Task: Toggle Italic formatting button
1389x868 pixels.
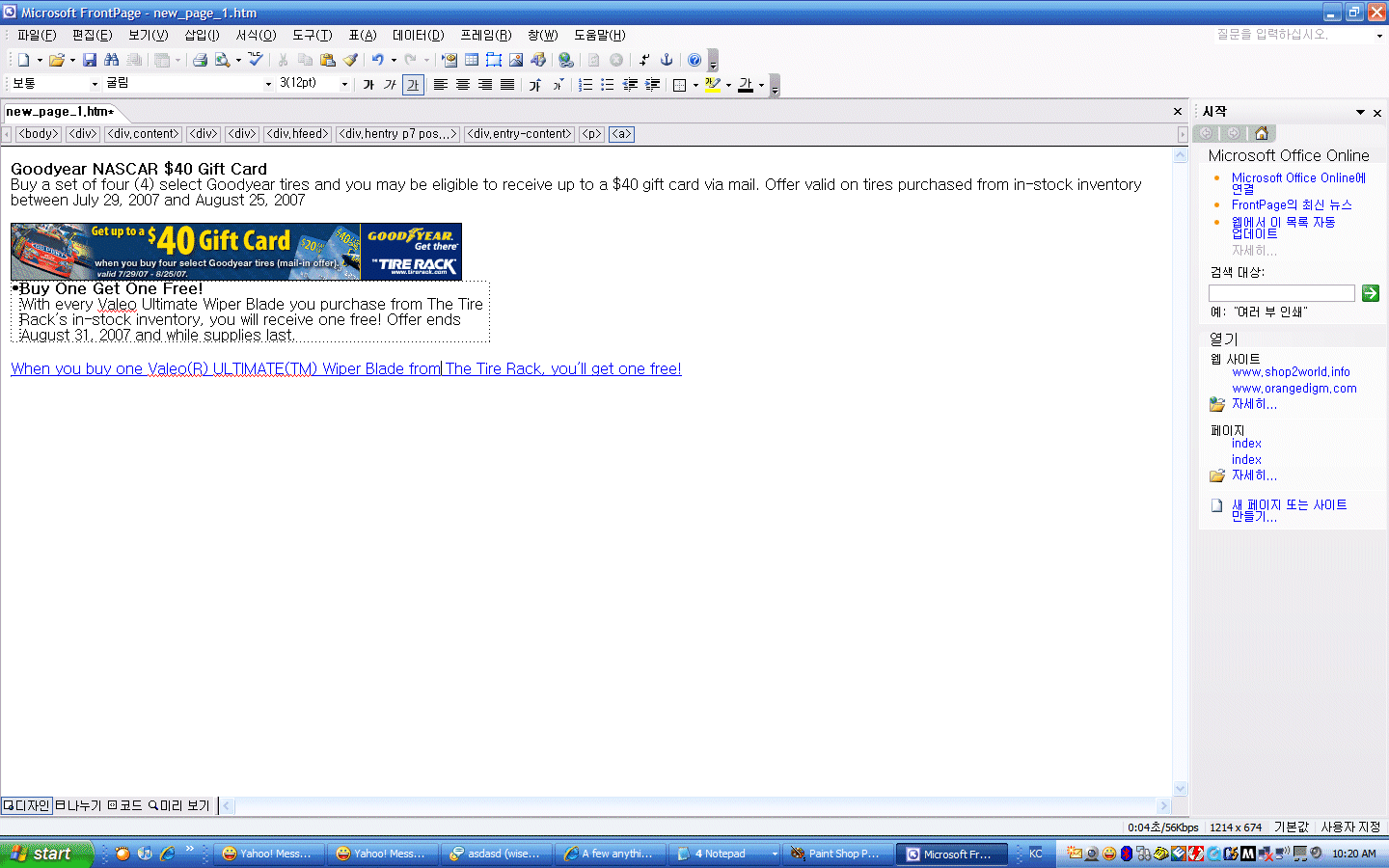Action: tap(391, 85)
